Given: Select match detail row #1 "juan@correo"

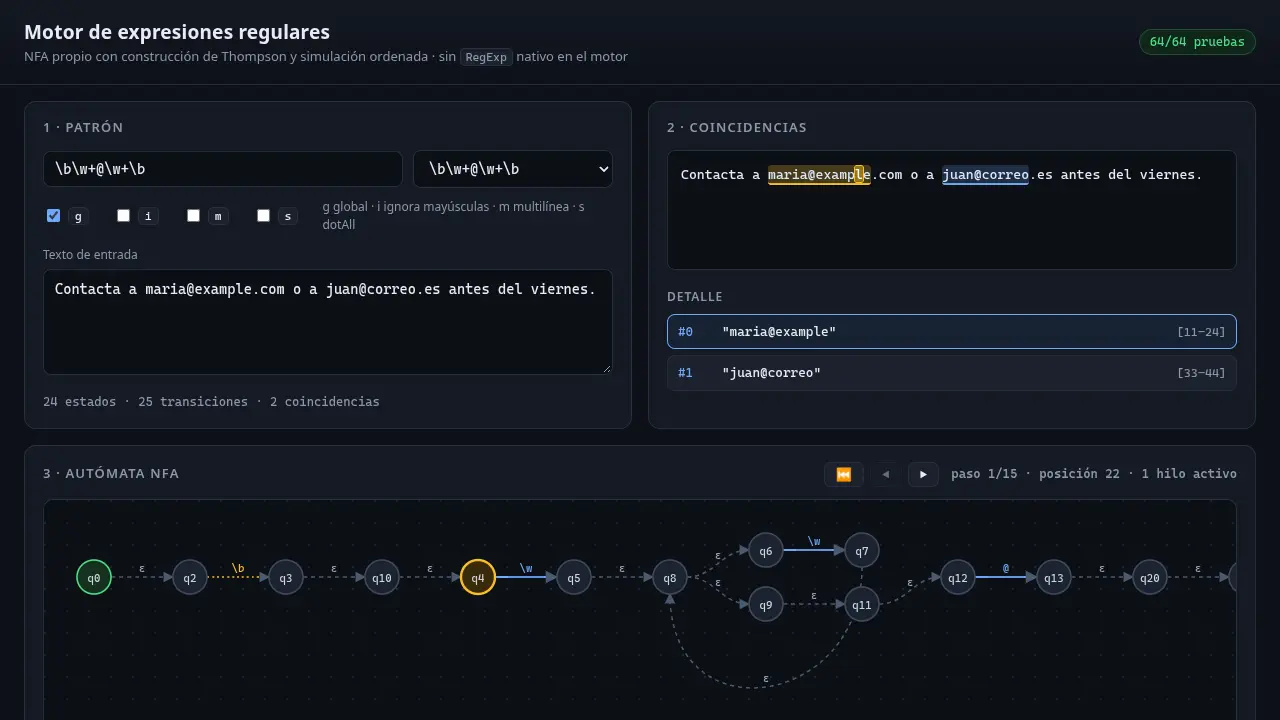Looking at the screenshot, I should click(952, 373).
